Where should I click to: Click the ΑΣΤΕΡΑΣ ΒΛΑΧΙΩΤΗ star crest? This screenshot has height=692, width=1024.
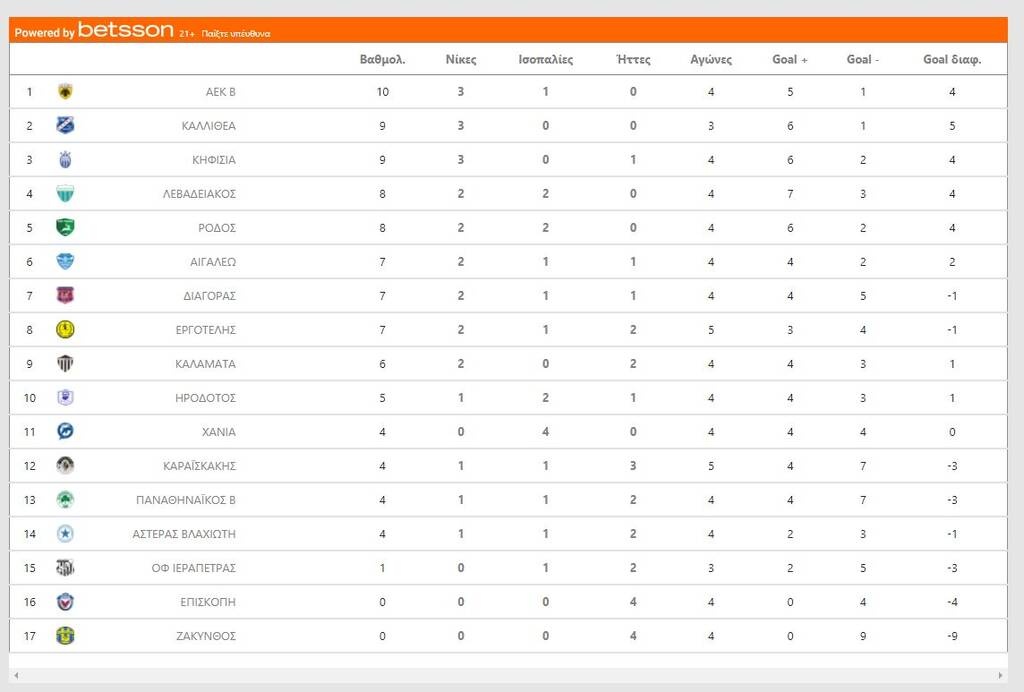(x=65, y=533)
